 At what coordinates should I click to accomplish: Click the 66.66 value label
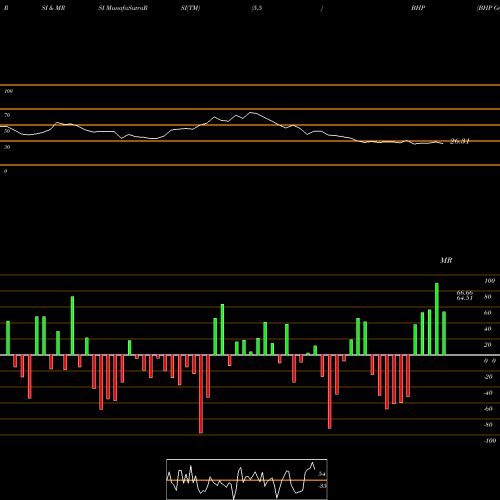coord(465,293)
